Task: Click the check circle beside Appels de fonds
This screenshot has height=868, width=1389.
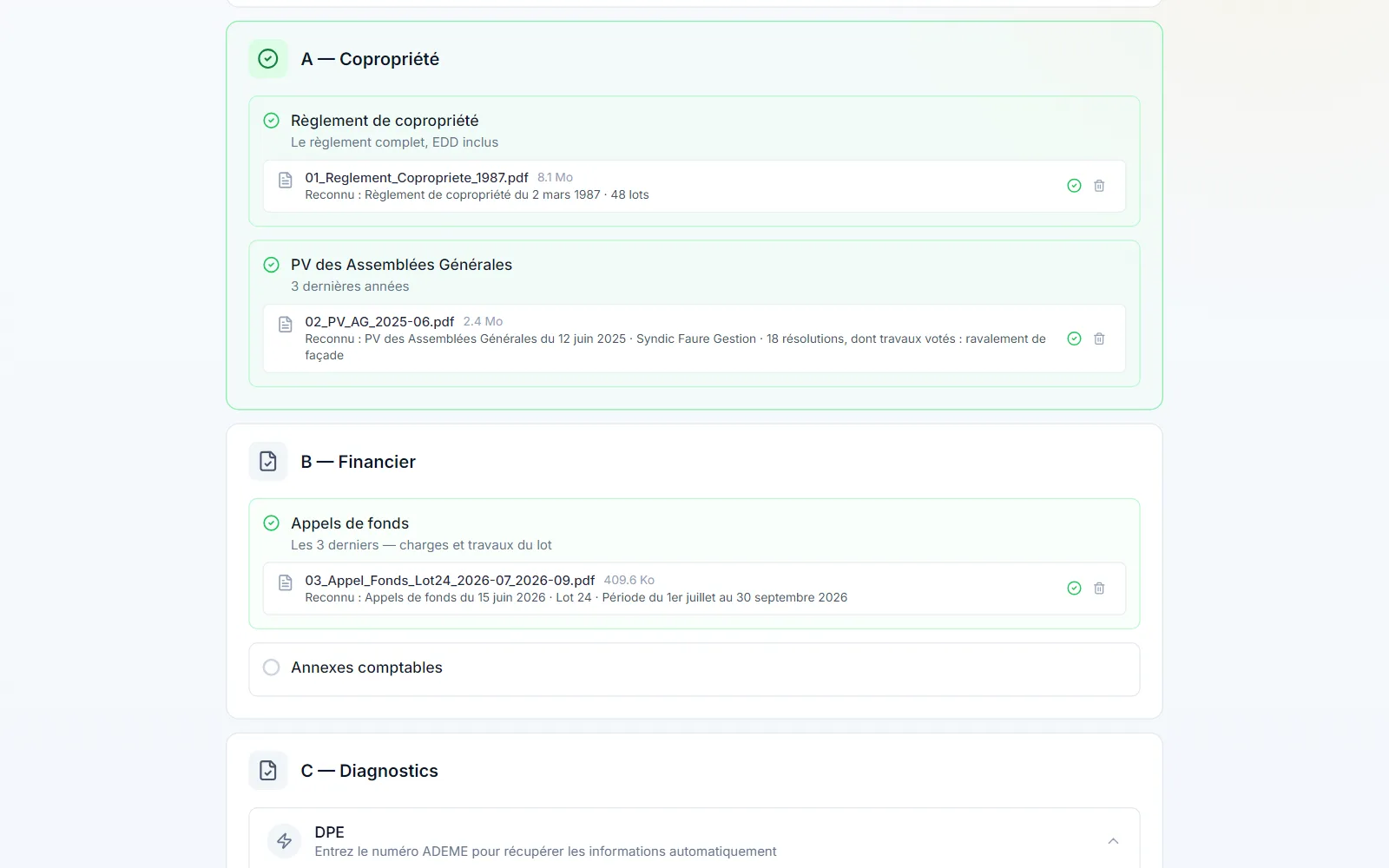Action: tap(271, 523)
